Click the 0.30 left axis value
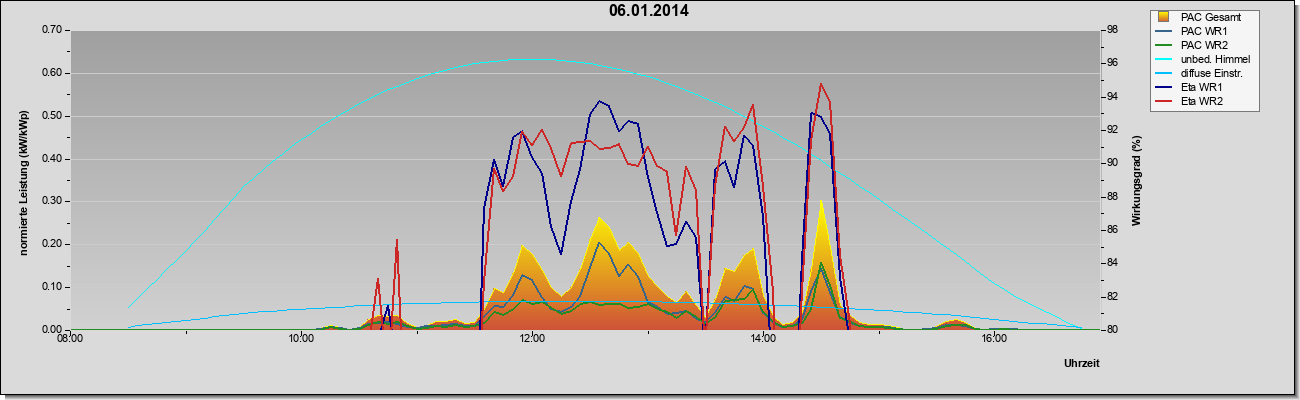This screenshot has width=1300, height=400. click(x=52, y=201)
